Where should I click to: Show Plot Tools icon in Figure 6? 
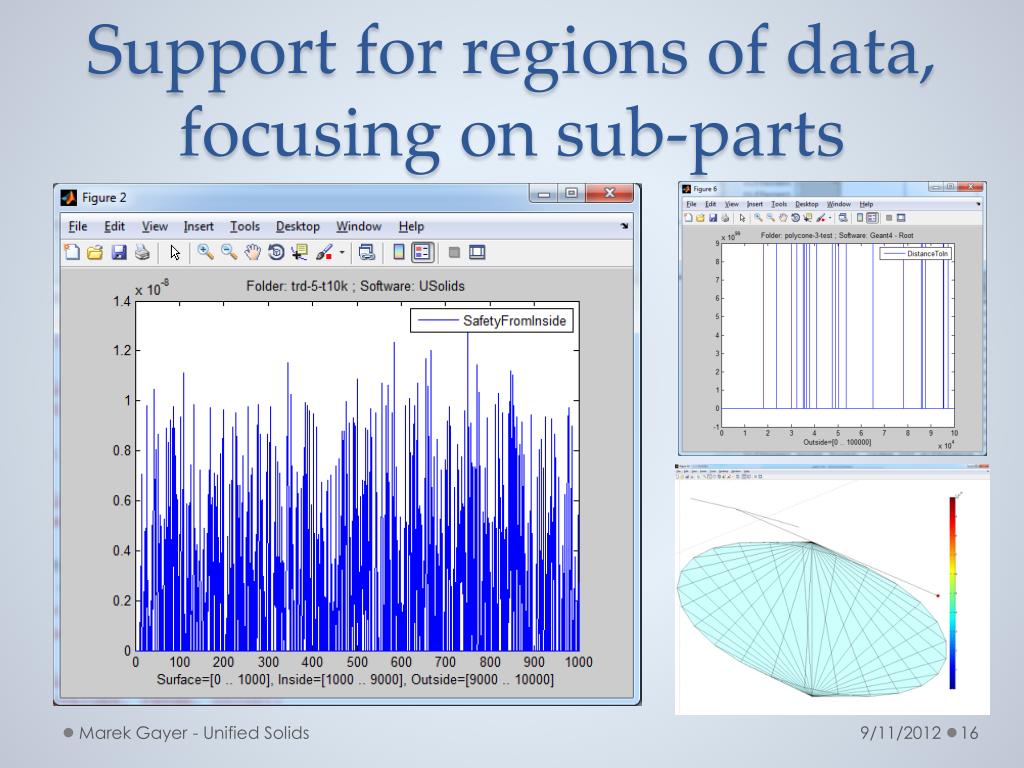901,218
